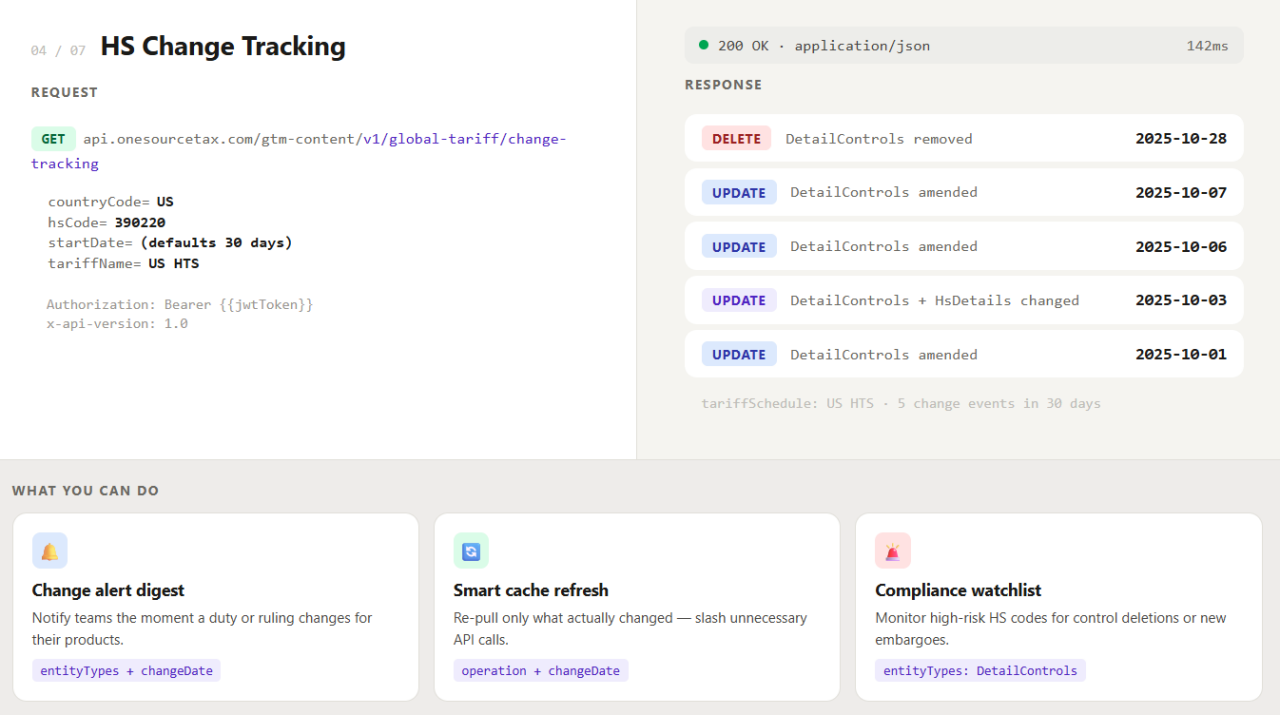Click the tariffSchedule: US HTS summary line
The height and width of the screenshot is (715, 1280).
[x=901, y=404]
